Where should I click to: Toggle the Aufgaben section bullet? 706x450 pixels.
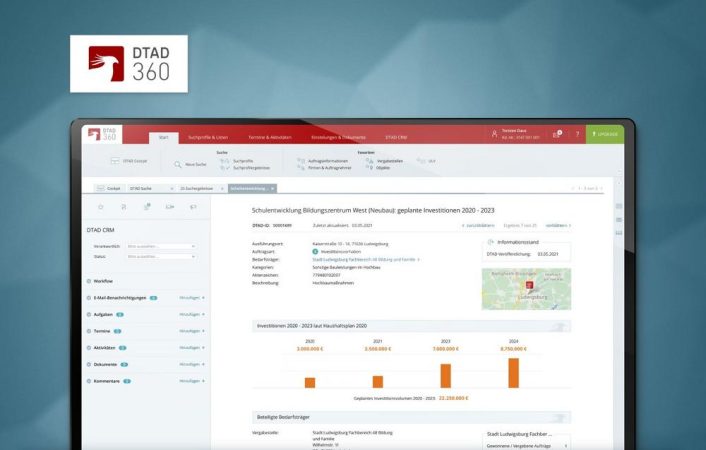(88, 314)
